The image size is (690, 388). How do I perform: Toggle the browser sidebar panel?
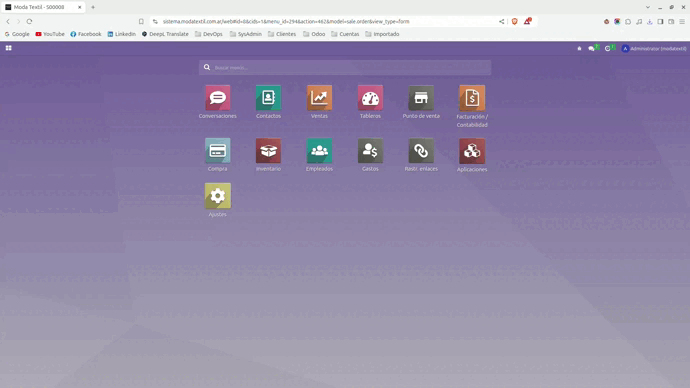[661, 22]
